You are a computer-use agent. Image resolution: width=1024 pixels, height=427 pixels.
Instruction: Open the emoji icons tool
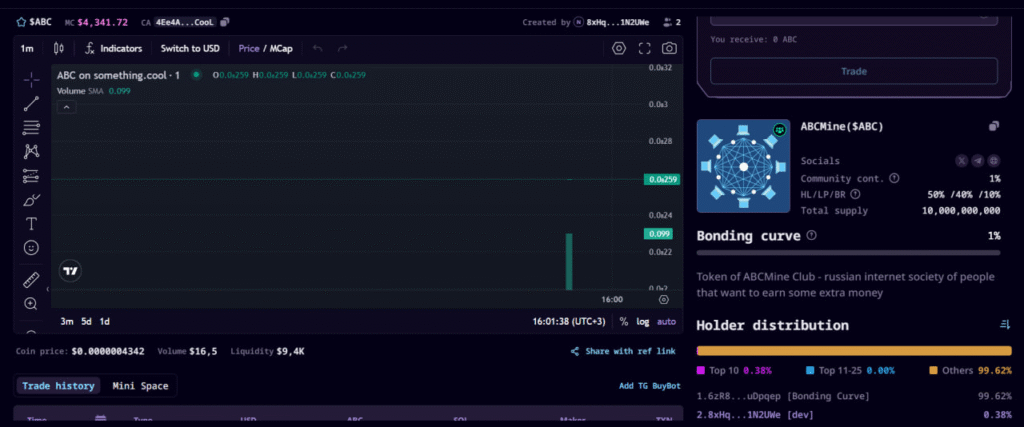click(31, 247)
